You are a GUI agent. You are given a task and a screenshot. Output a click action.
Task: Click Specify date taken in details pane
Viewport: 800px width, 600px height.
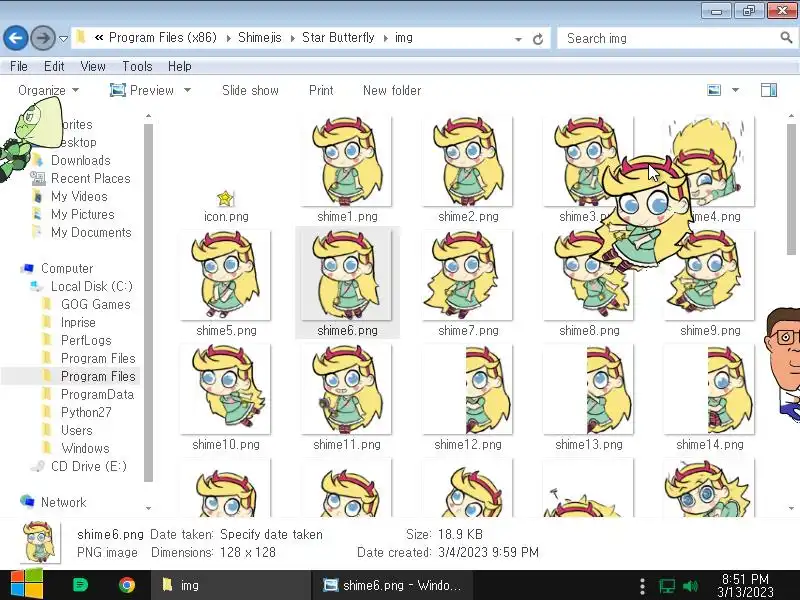[x=271, y=534]
